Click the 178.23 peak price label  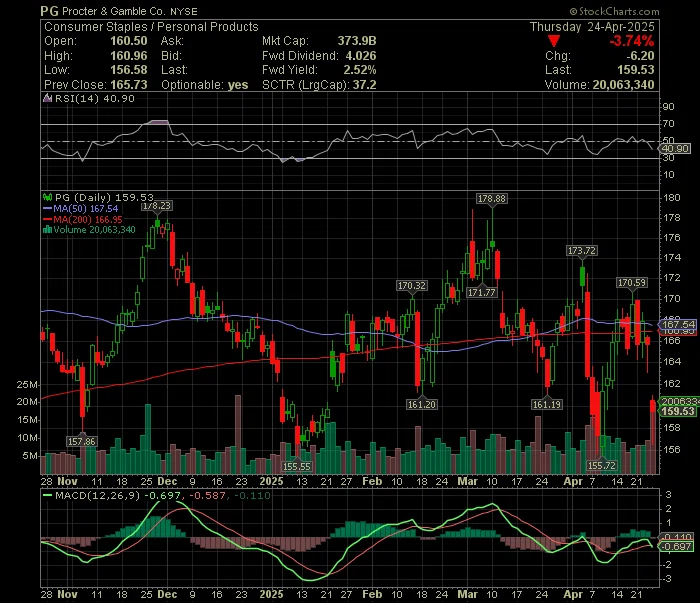[156, 206]
